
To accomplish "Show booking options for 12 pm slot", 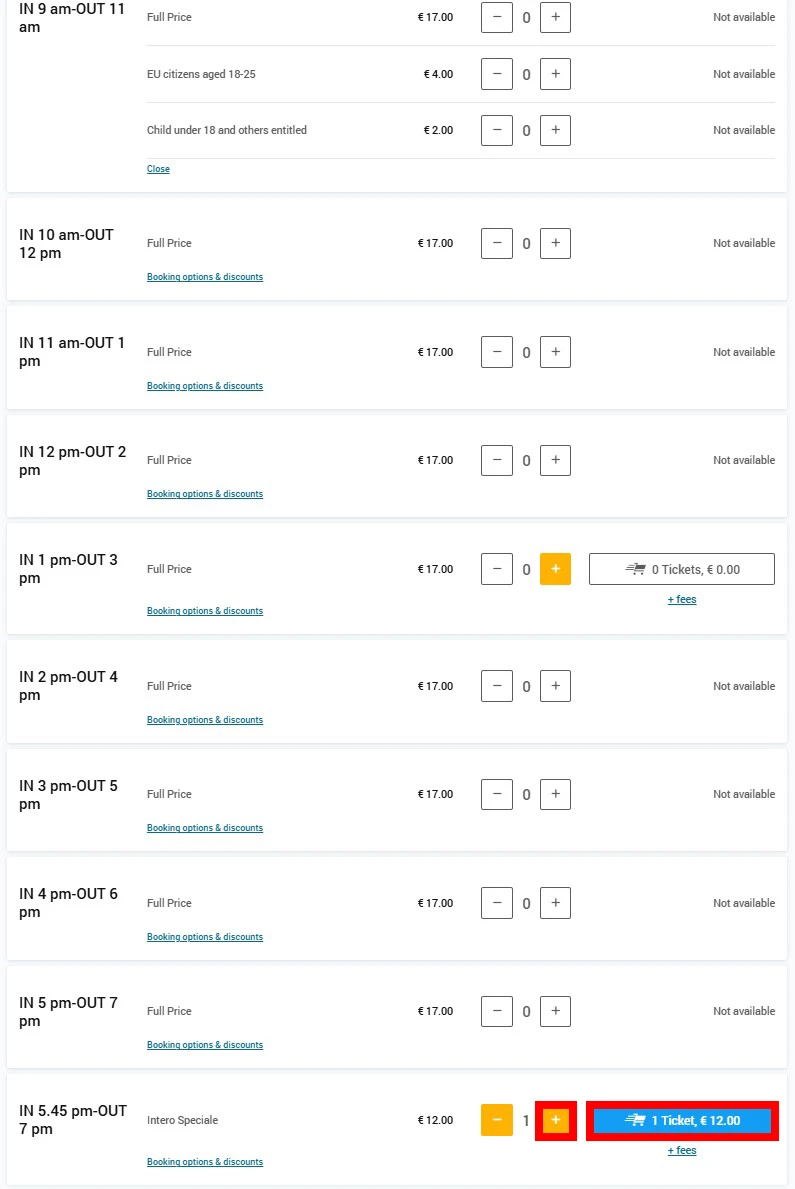I will point(205,494).
